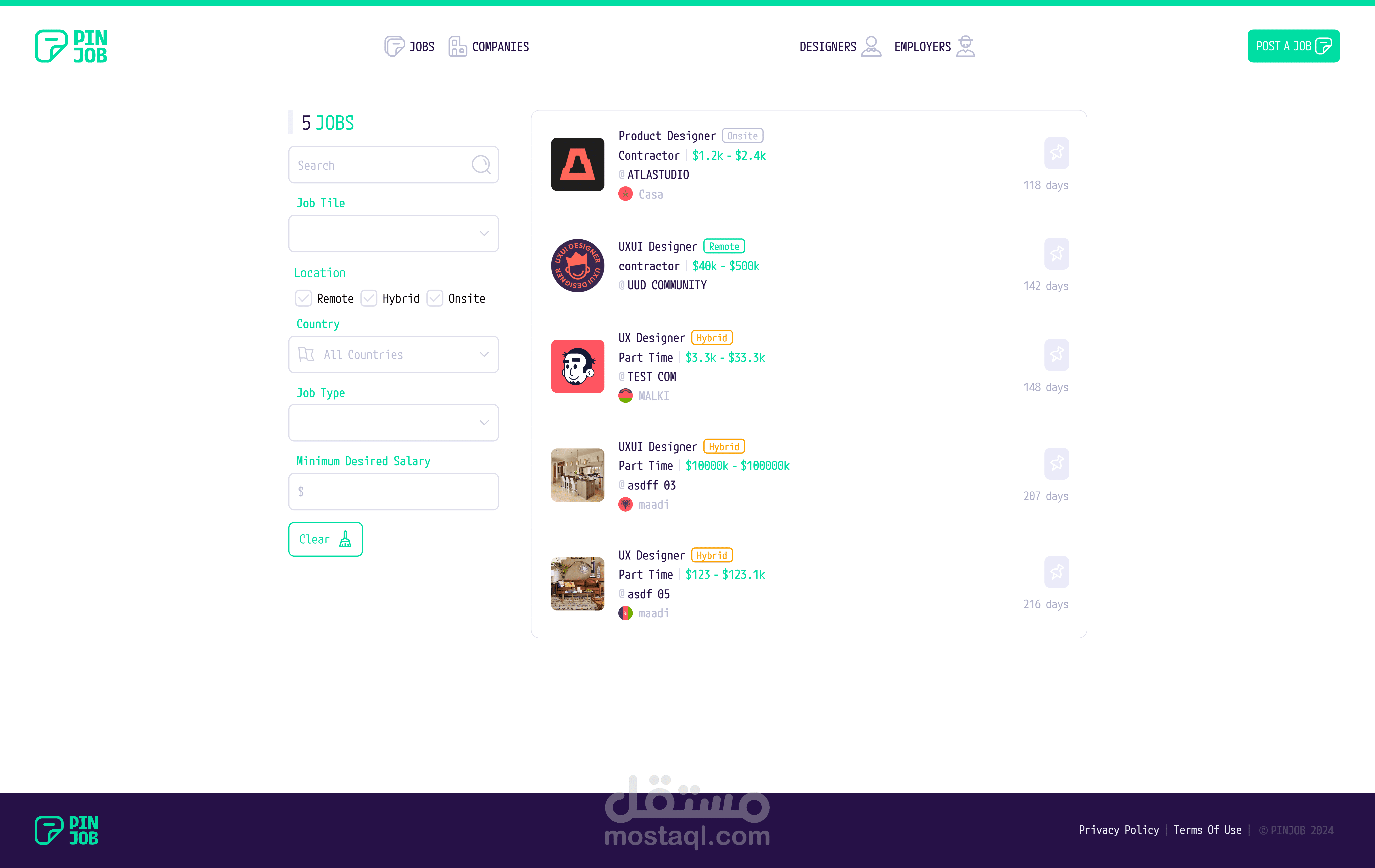Go to the Jobs menu item
This screenshot has width=1375, height=868.
point(409,46)
